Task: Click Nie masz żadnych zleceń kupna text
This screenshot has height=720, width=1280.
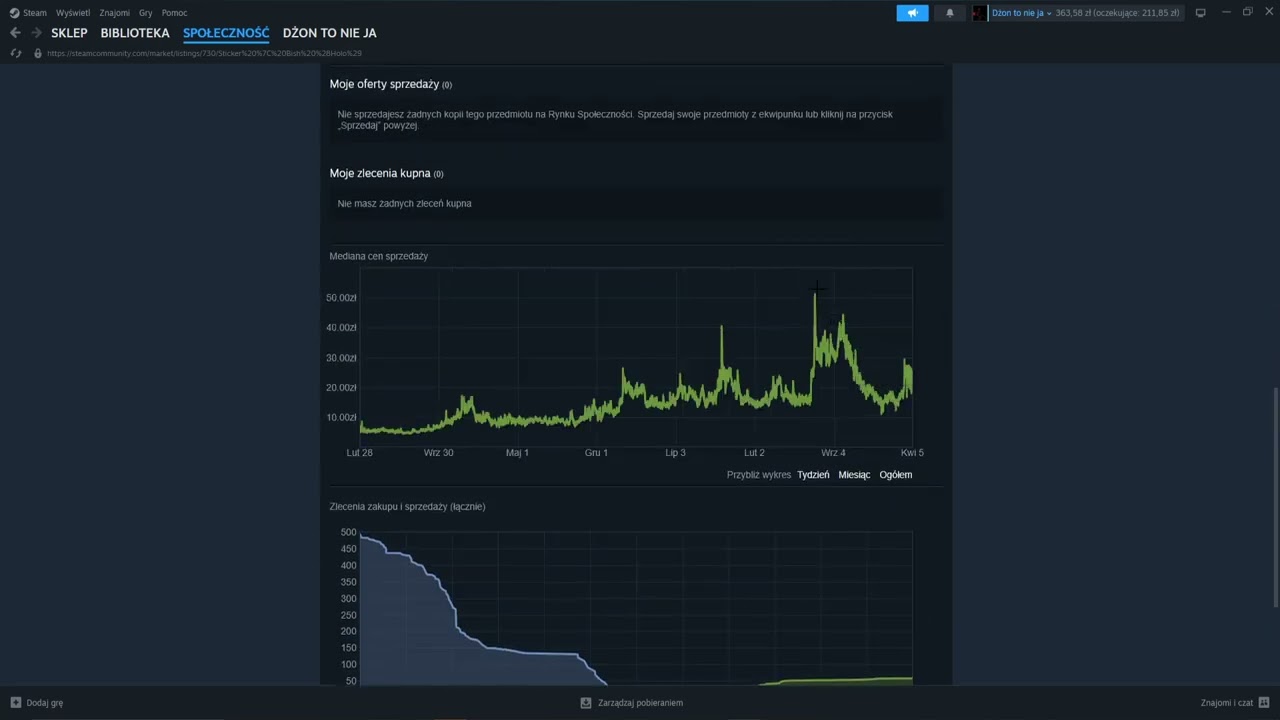Action: tap(404, 203)
